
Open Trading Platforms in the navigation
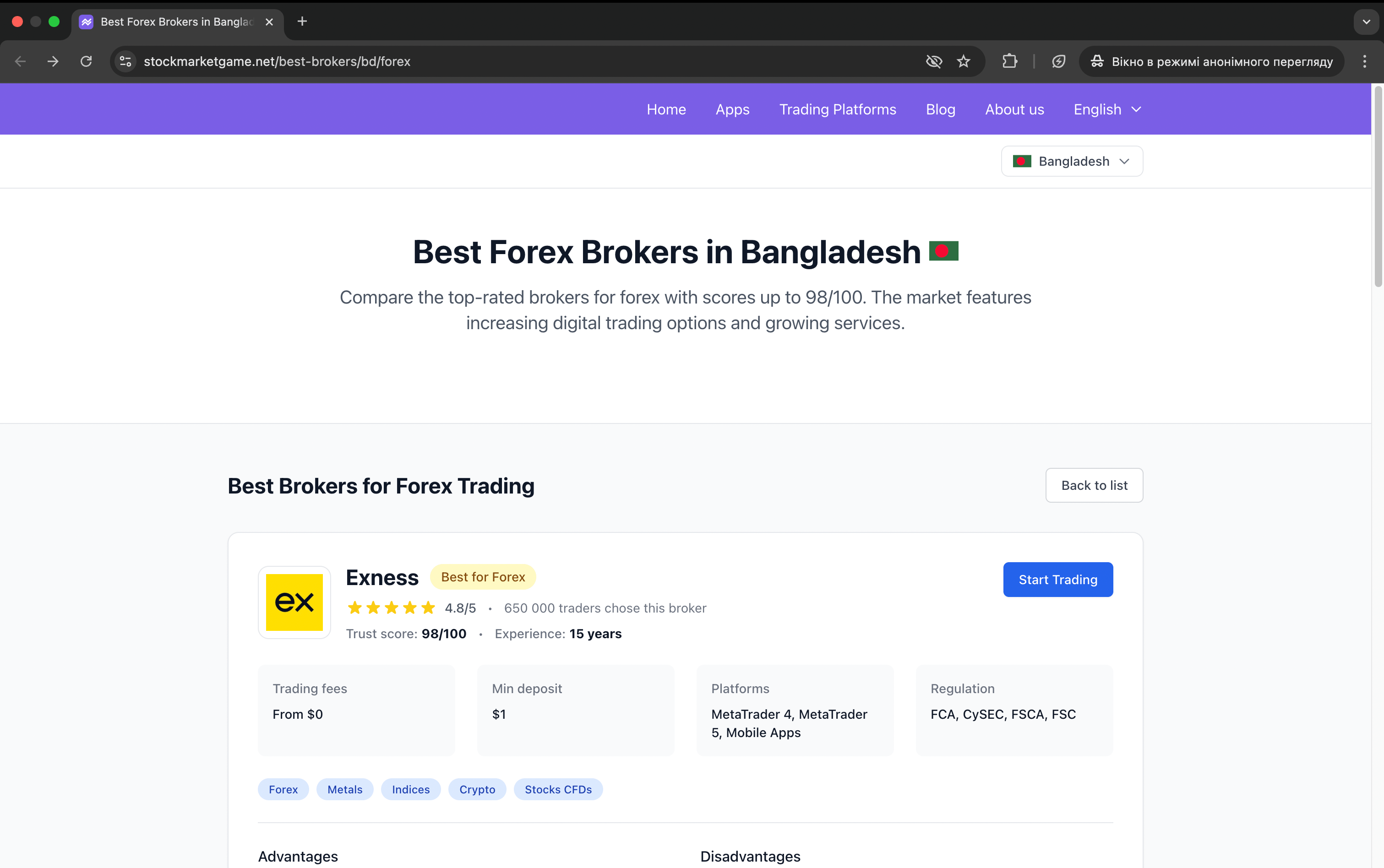click(837, 109)
